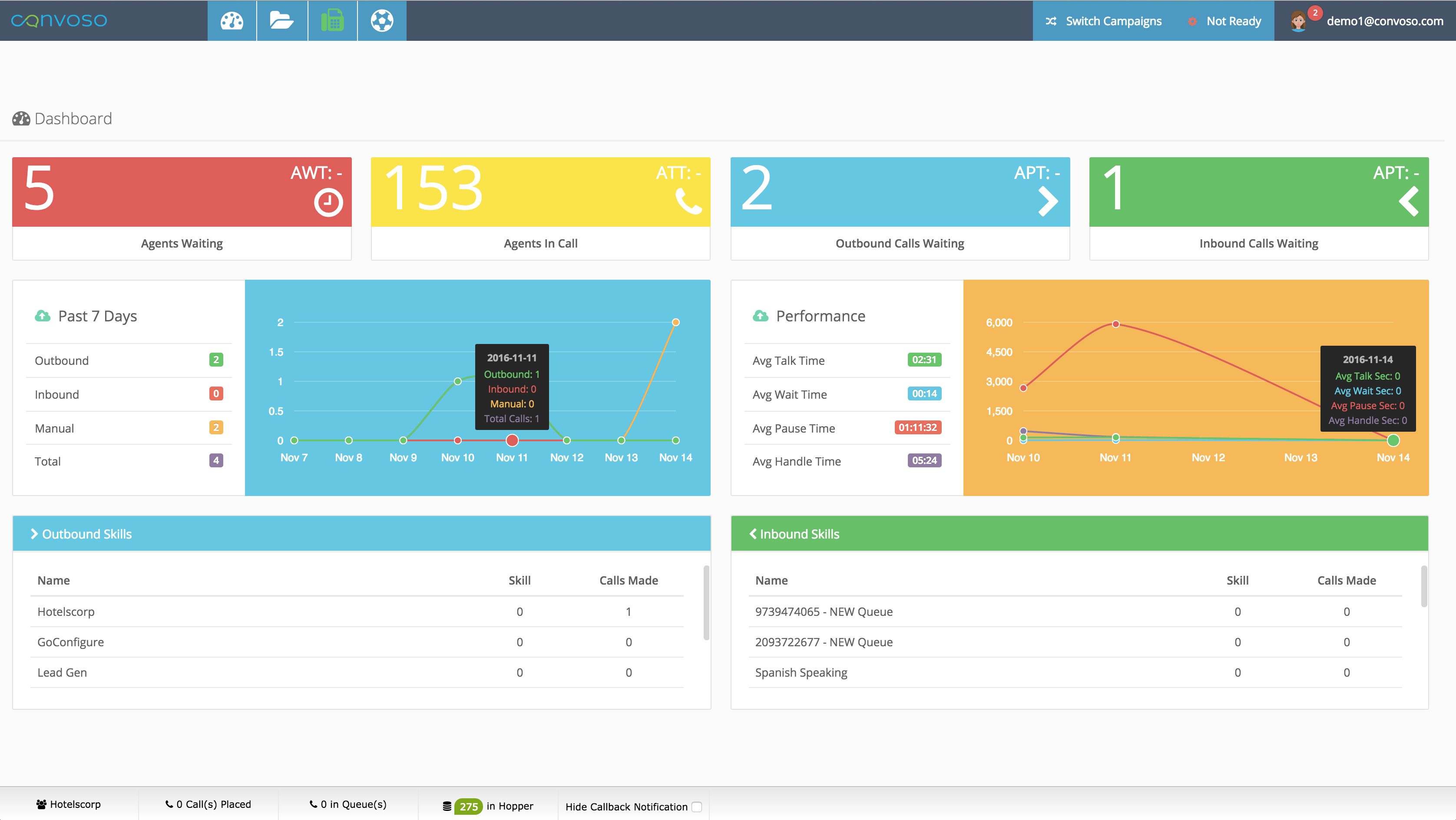Screen dimensions: 1456x820
Task: Click the Nov 14 orange data point on Past 7 Days chart
Action: [x=675, y=322]
